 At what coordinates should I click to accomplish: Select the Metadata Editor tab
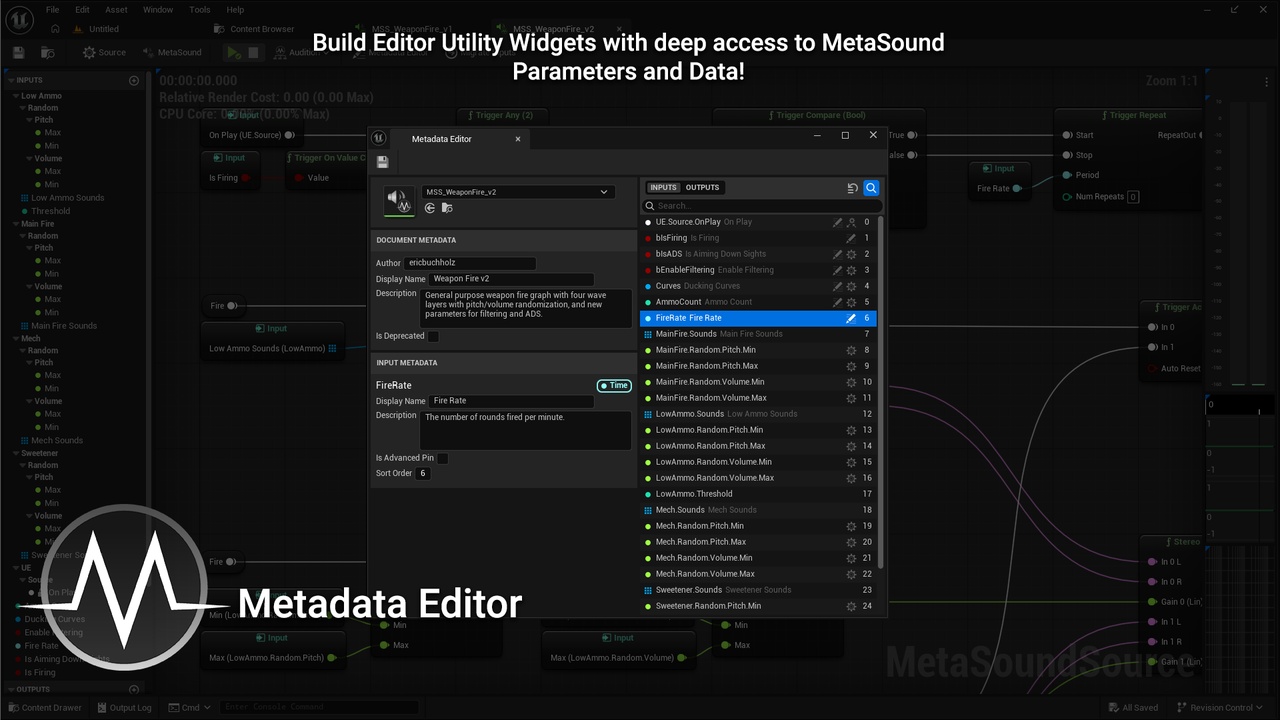tap(442, 139)
